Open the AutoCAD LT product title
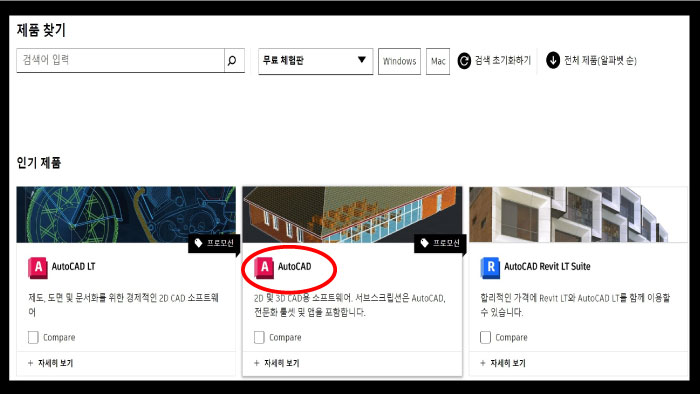This screenshot has width=700, height=394. (74, 266)
